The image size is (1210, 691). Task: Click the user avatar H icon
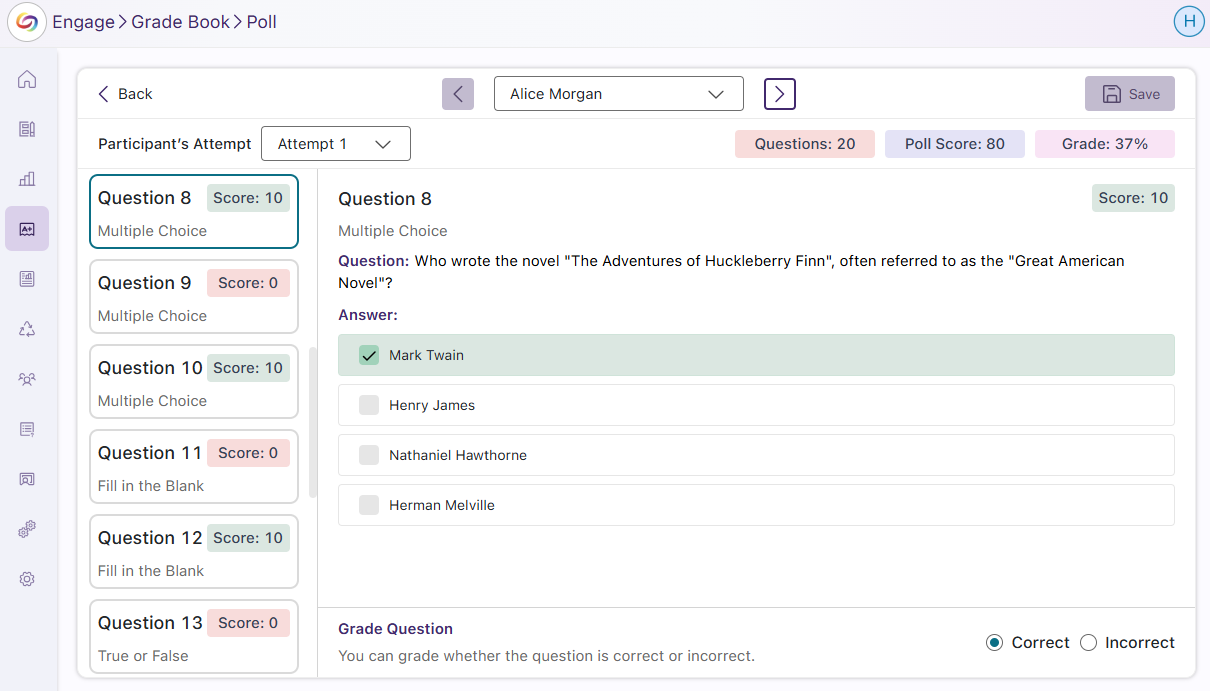(1188, 22)
